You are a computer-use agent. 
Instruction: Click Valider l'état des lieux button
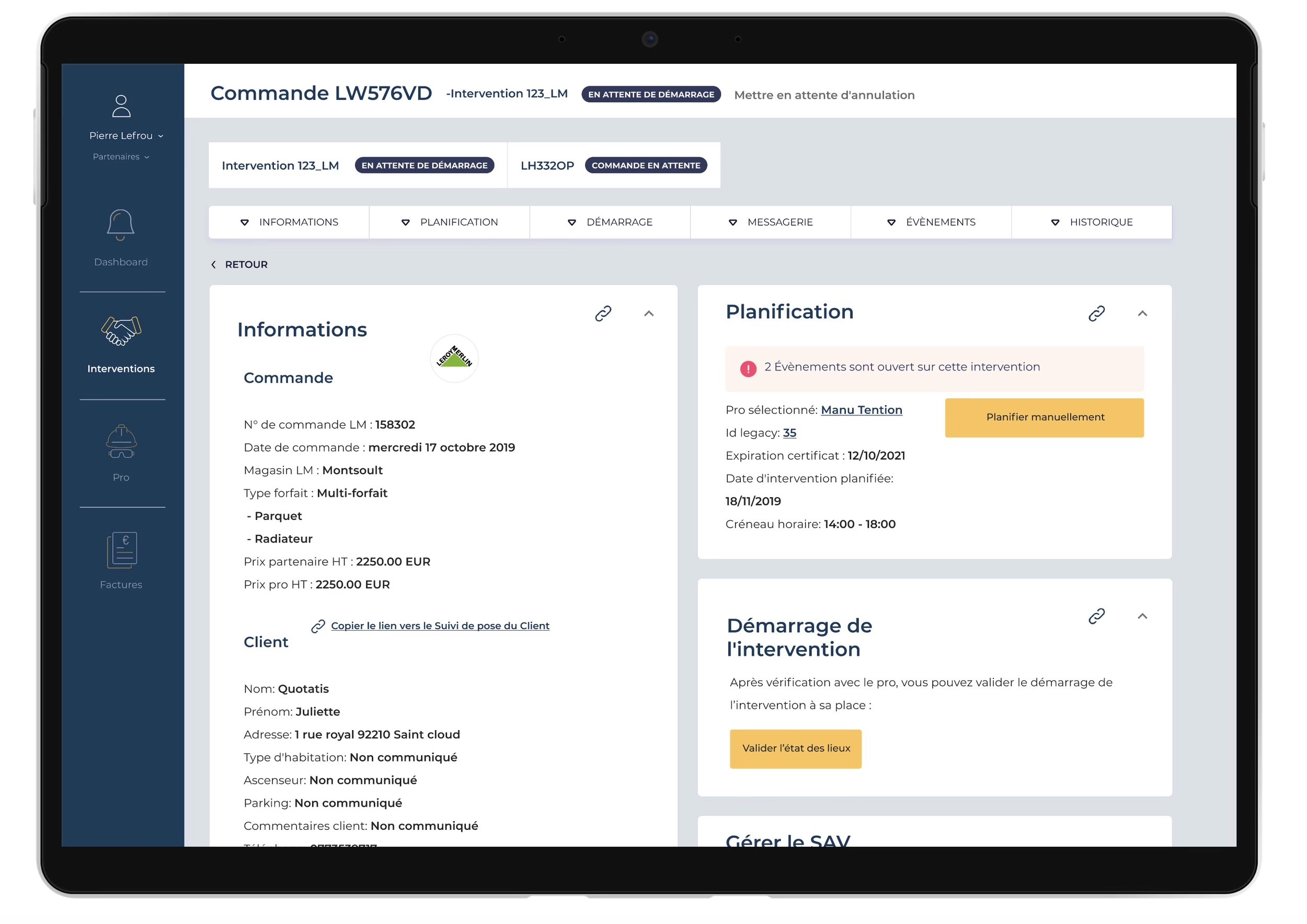[x=795, y=749]
